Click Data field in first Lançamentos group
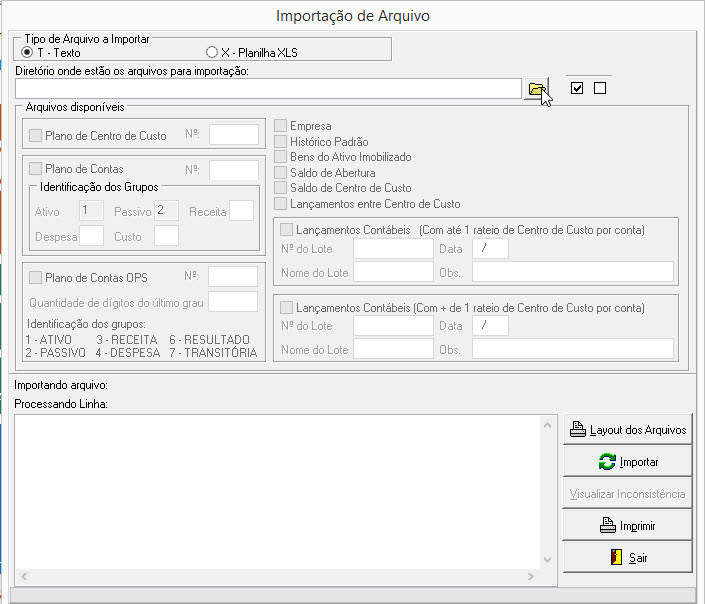705x604 pixels. pos(491,249)
